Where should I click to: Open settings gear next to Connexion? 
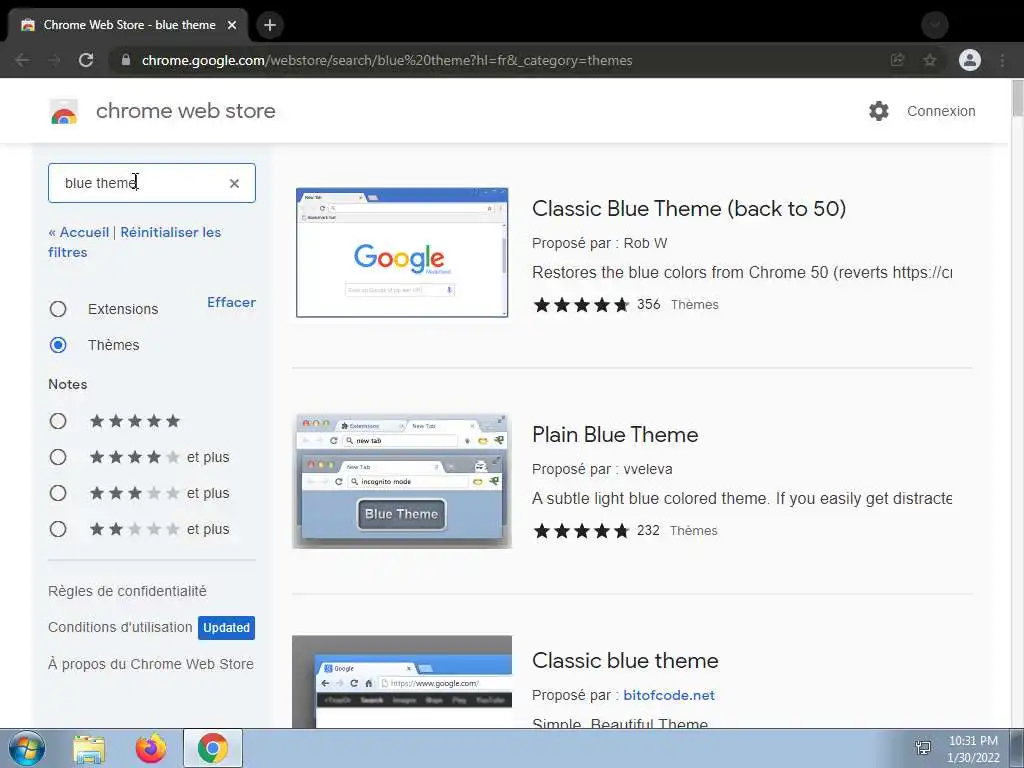pos(879,111)
